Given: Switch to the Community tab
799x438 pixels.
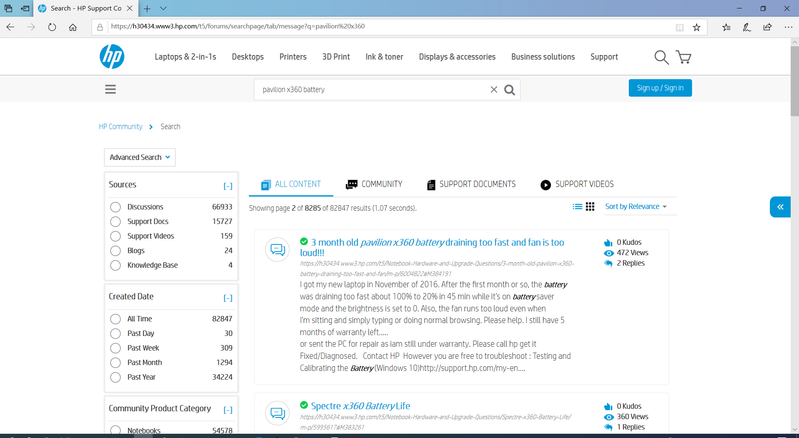Looking at the screenshot, I should click(x=374, y=185).
